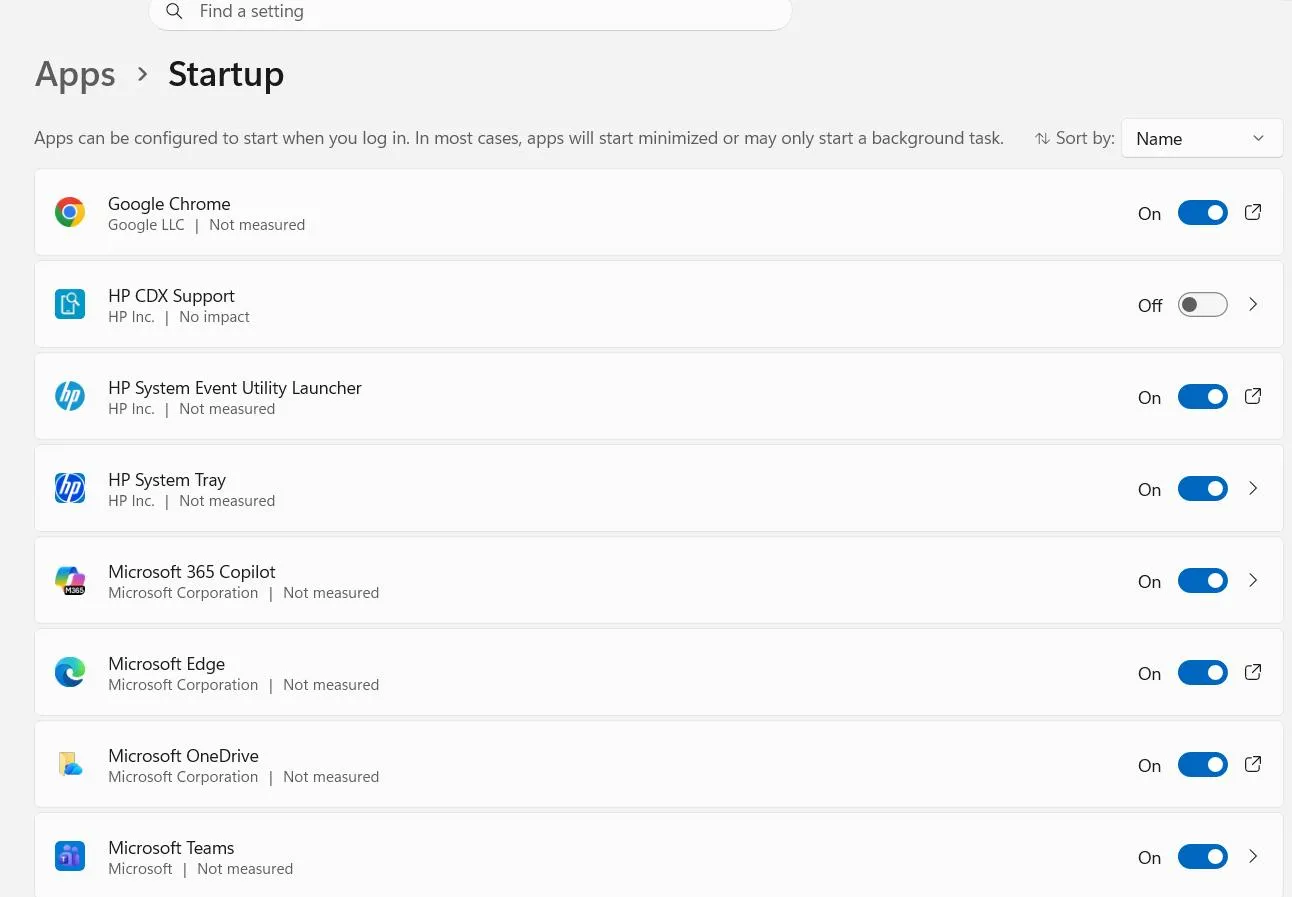Click the HP System Tray app icon
Image resolution: width=1292 pixels, height=897 pixels.
click(x=70, y=488)
